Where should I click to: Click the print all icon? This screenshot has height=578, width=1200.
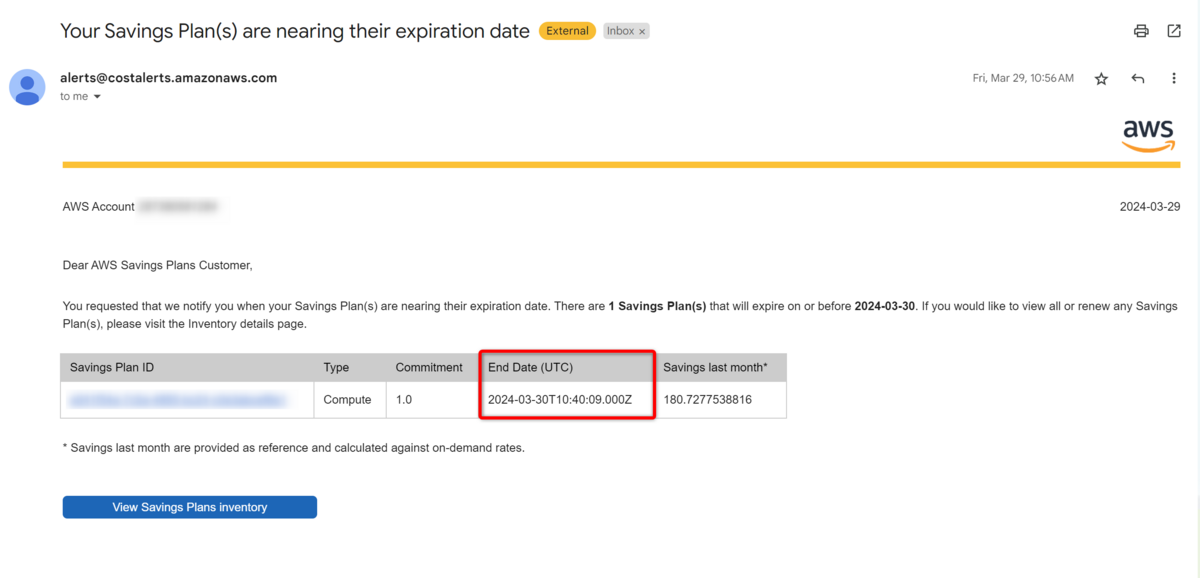(x=1141, y=31)
